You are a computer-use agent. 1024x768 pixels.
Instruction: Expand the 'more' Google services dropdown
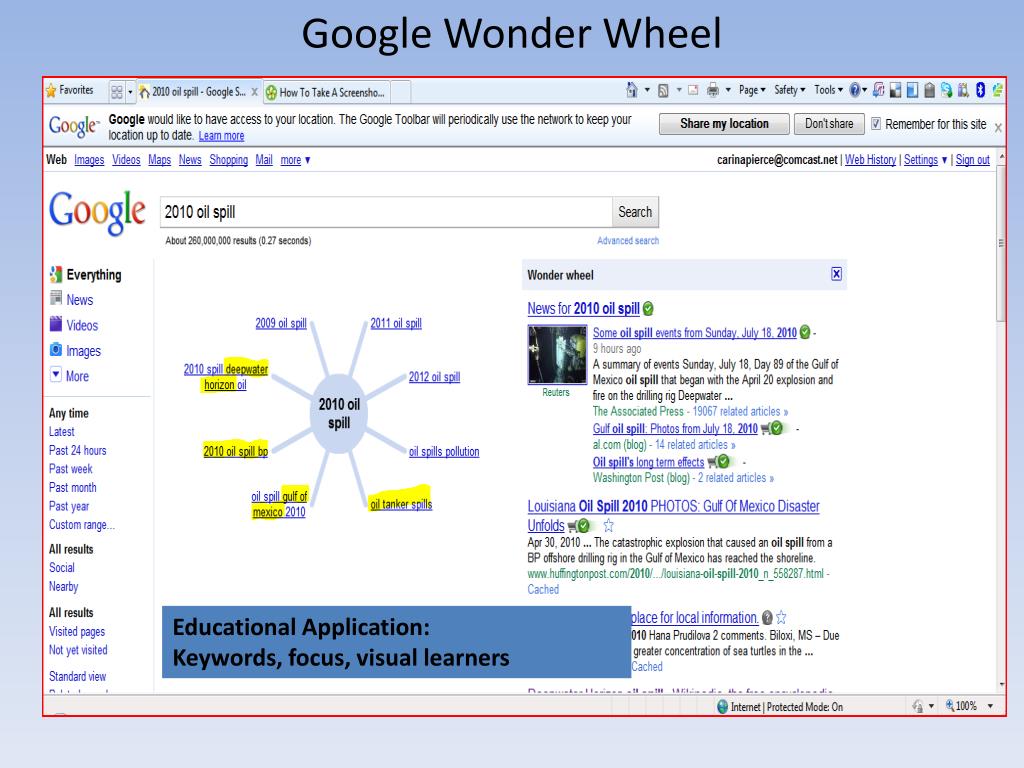[x=295, y=160]
